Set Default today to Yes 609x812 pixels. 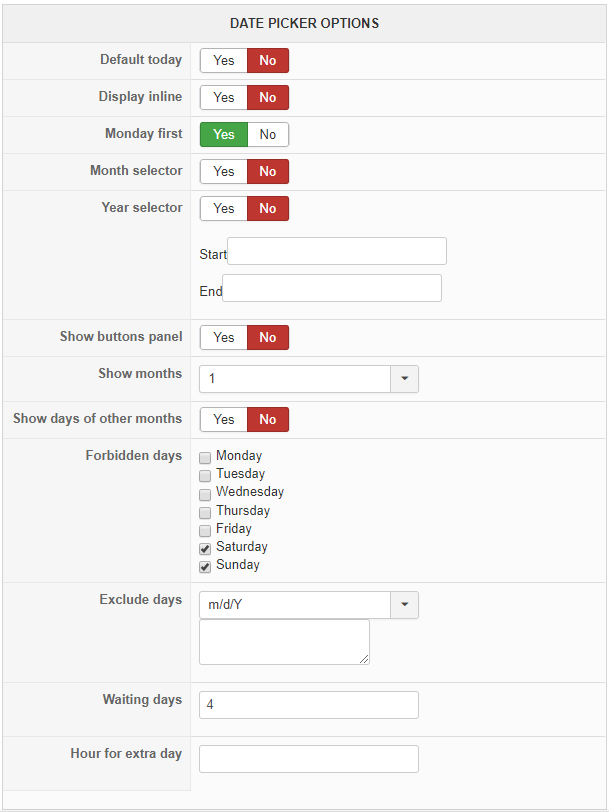click(224, 61)
